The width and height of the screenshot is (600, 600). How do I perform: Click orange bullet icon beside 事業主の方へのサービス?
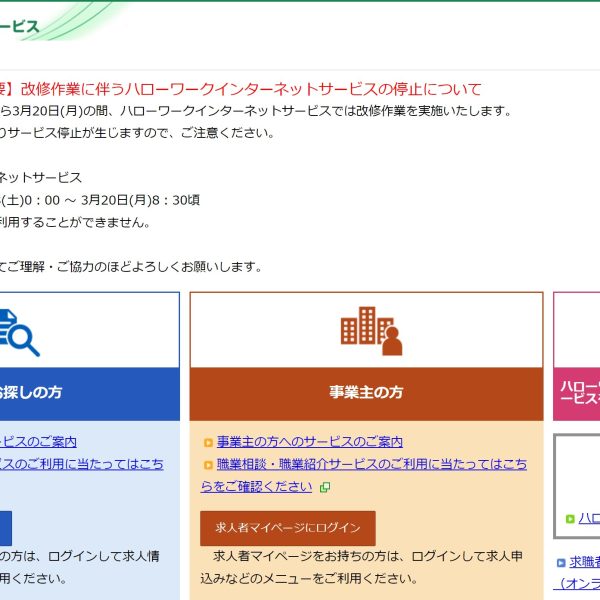coord(208,443)
